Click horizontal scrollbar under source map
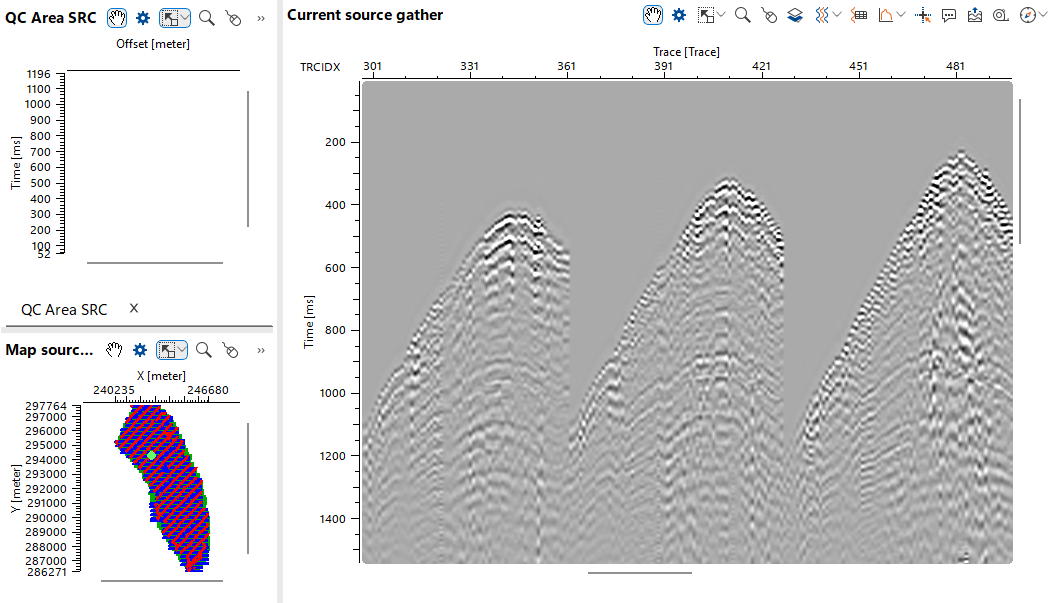Viewport: 1050px width, 603px height. (x=161, y=581)
